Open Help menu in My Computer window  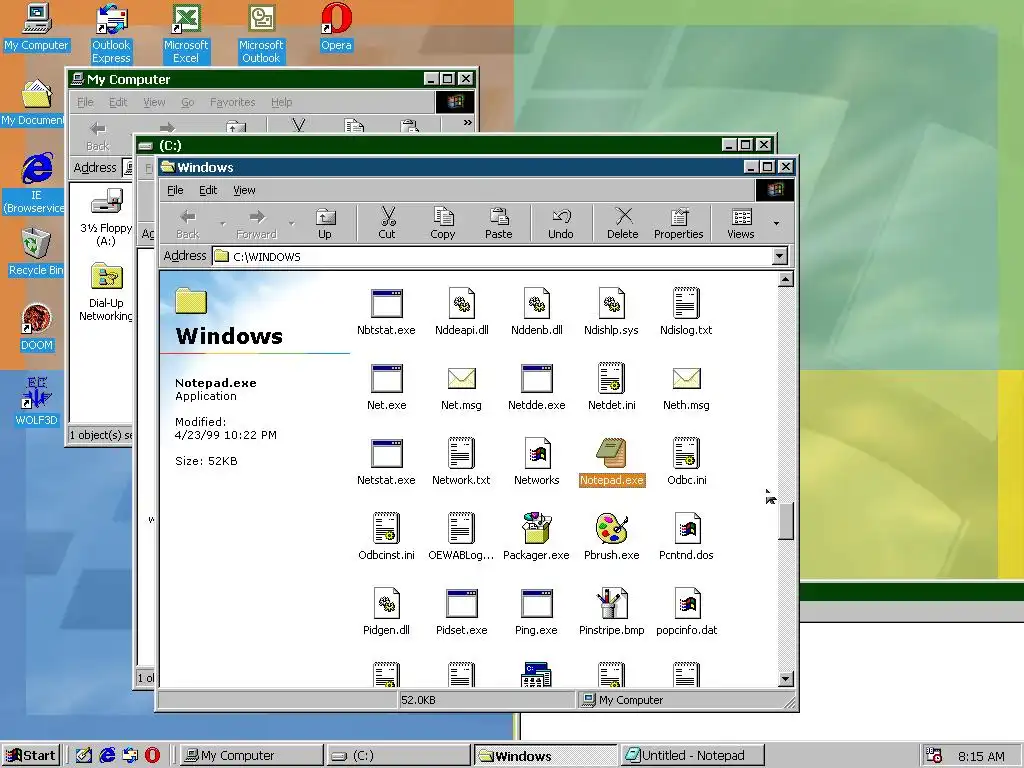(281, 102)
